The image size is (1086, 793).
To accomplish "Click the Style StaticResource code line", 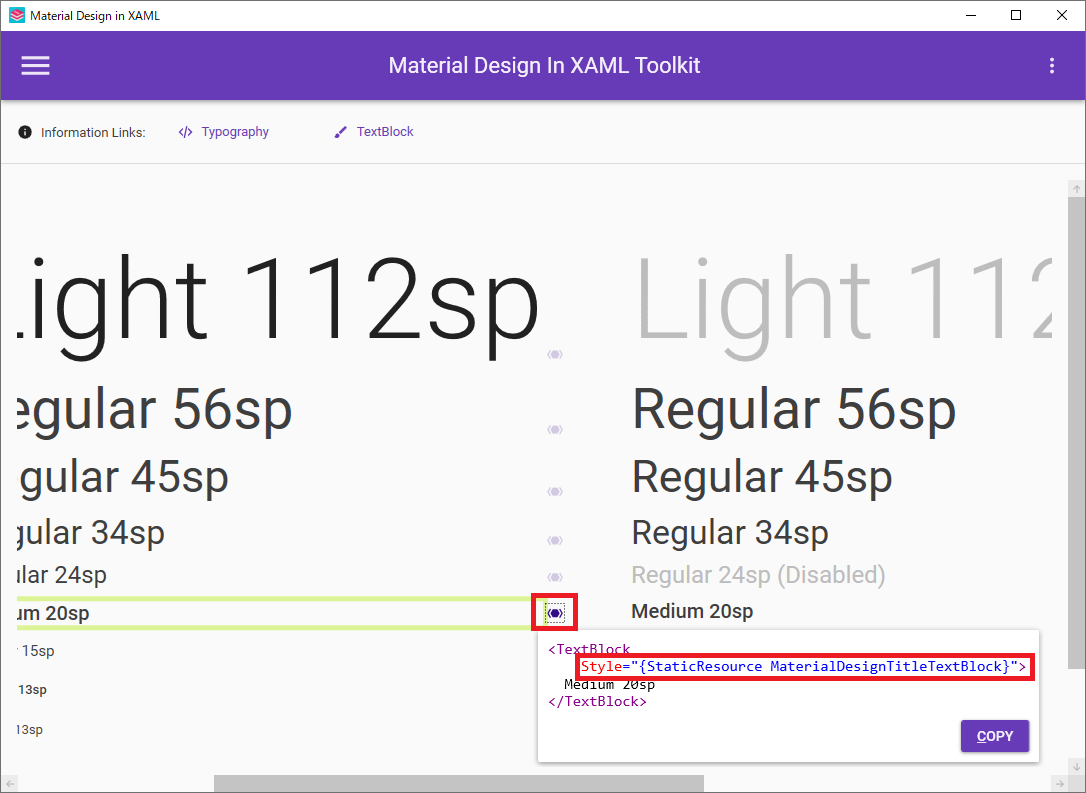I will pos(803,666).
